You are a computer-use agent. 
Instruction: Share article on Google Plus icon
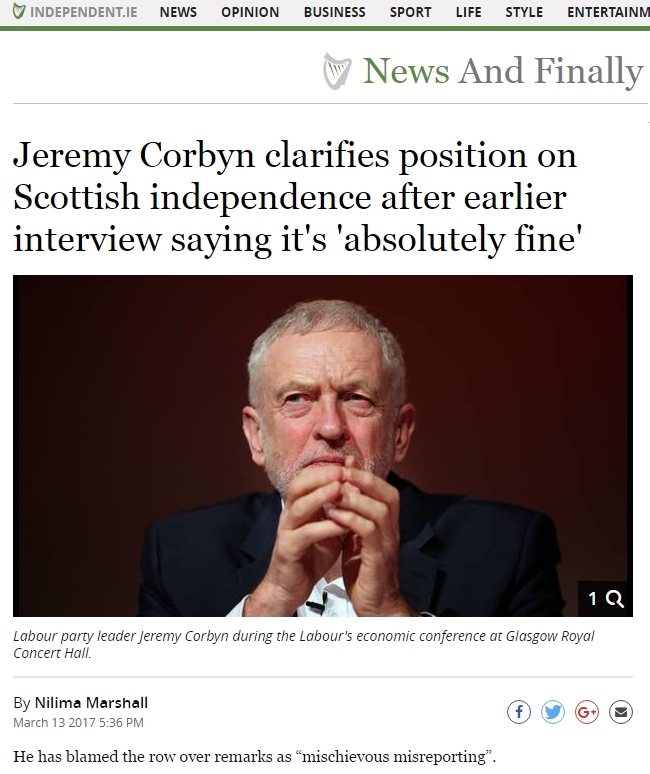tap(587, 712)
